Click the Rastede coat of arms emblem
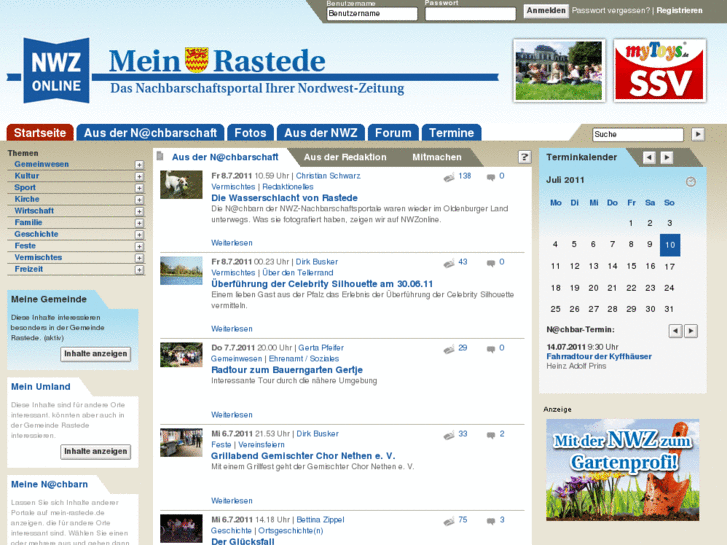 click(197, 60)
